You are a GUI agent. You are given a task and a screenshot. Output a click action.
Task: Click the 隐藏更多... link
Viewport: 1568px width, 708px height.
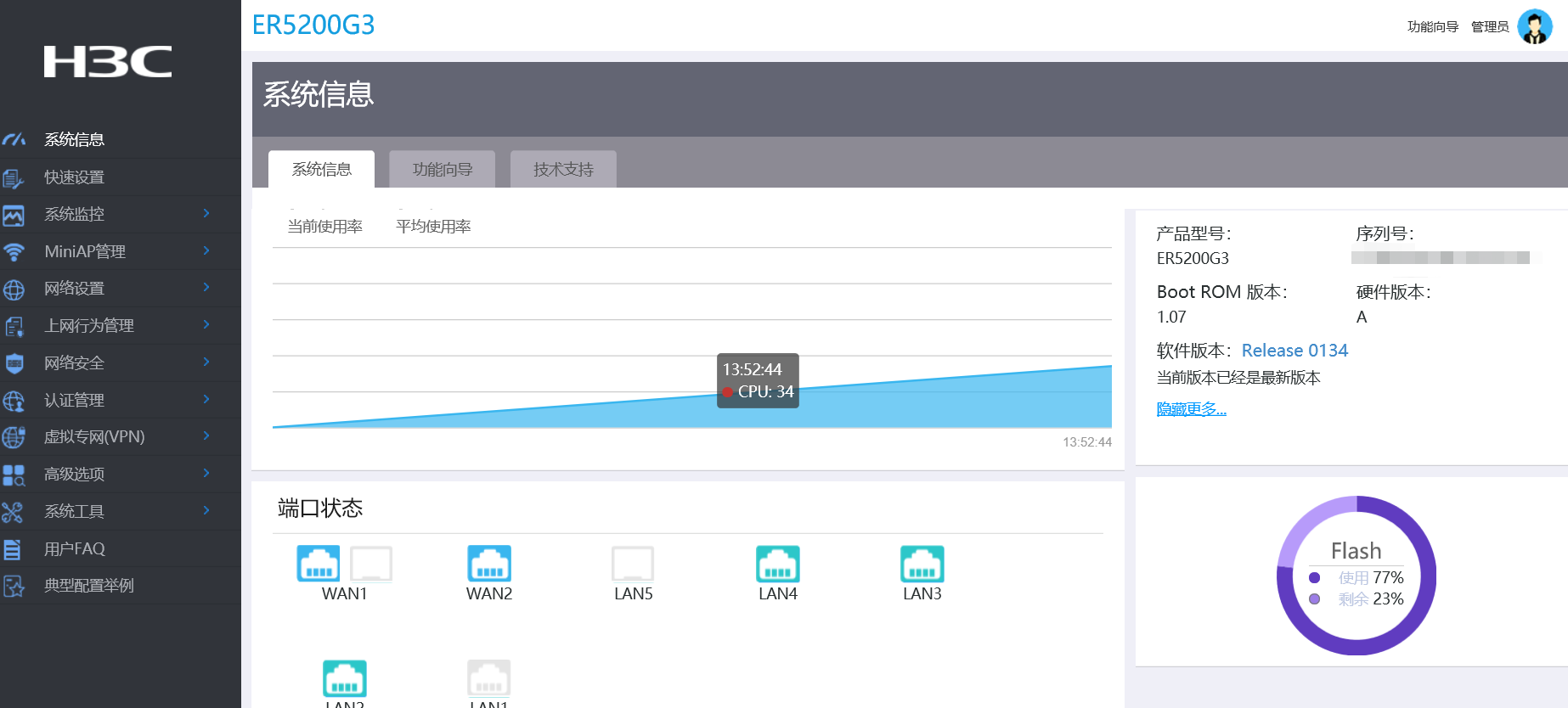click(x=1192, y=409)
